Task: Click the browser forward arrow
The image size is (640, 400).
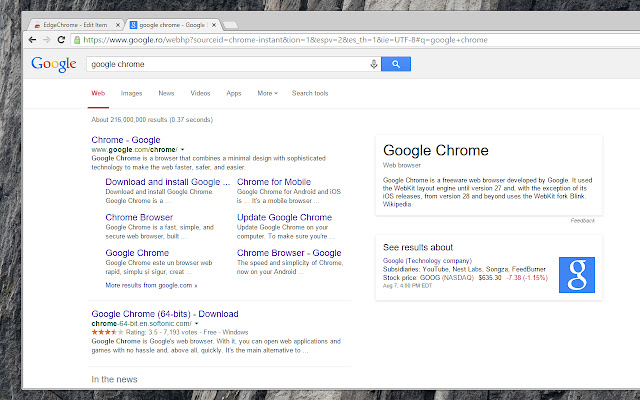Action: (47, 40)
